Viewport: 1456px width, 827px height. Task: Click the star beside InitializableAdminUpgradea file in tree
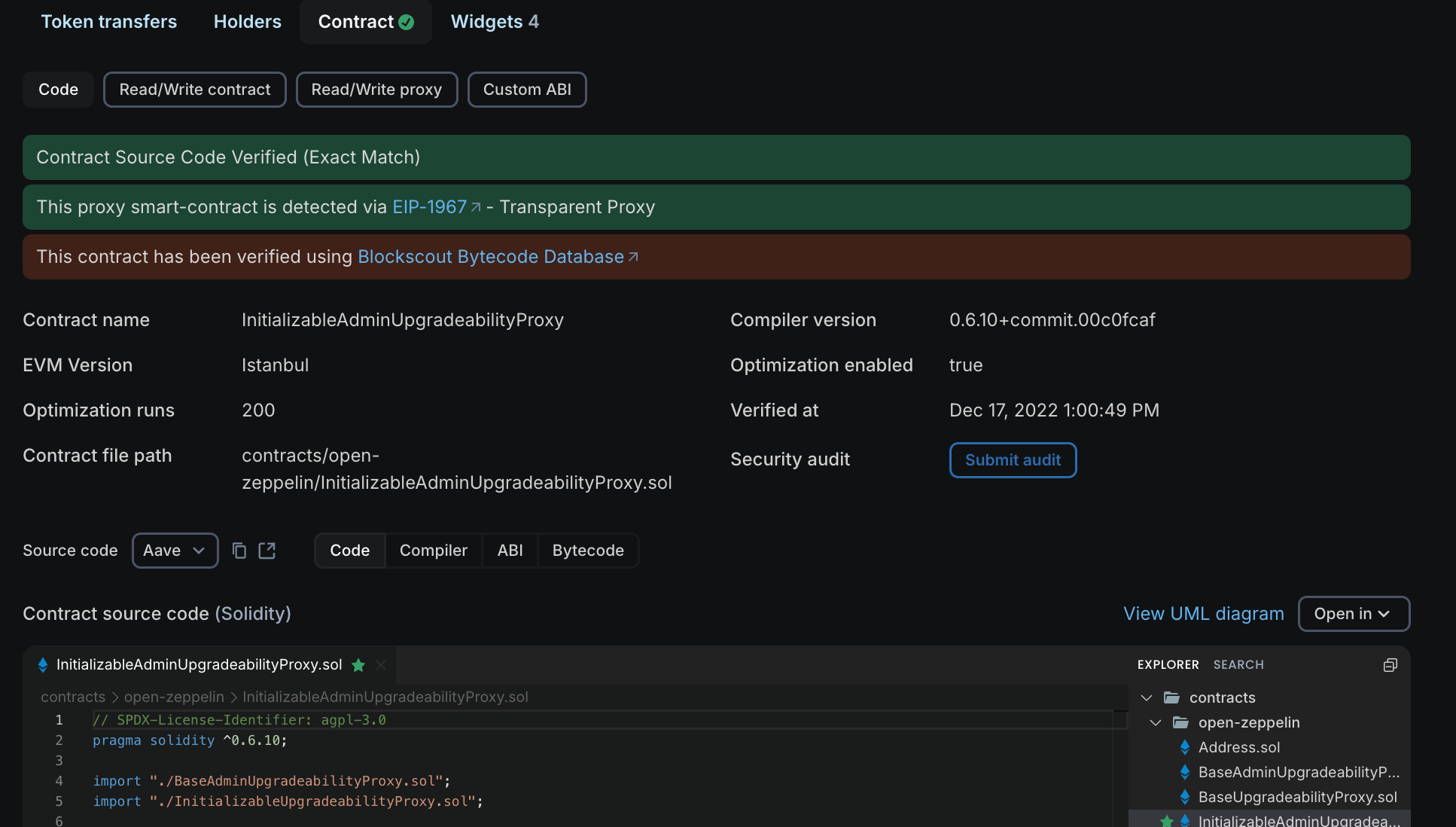(x=1167, y=821)
